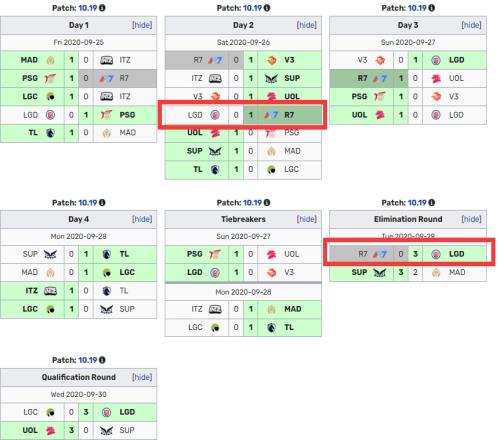This screenshot has height=440, width=500.
Task: Click the info icon beside Day 3 patch
Action: [x=432, y=8]
